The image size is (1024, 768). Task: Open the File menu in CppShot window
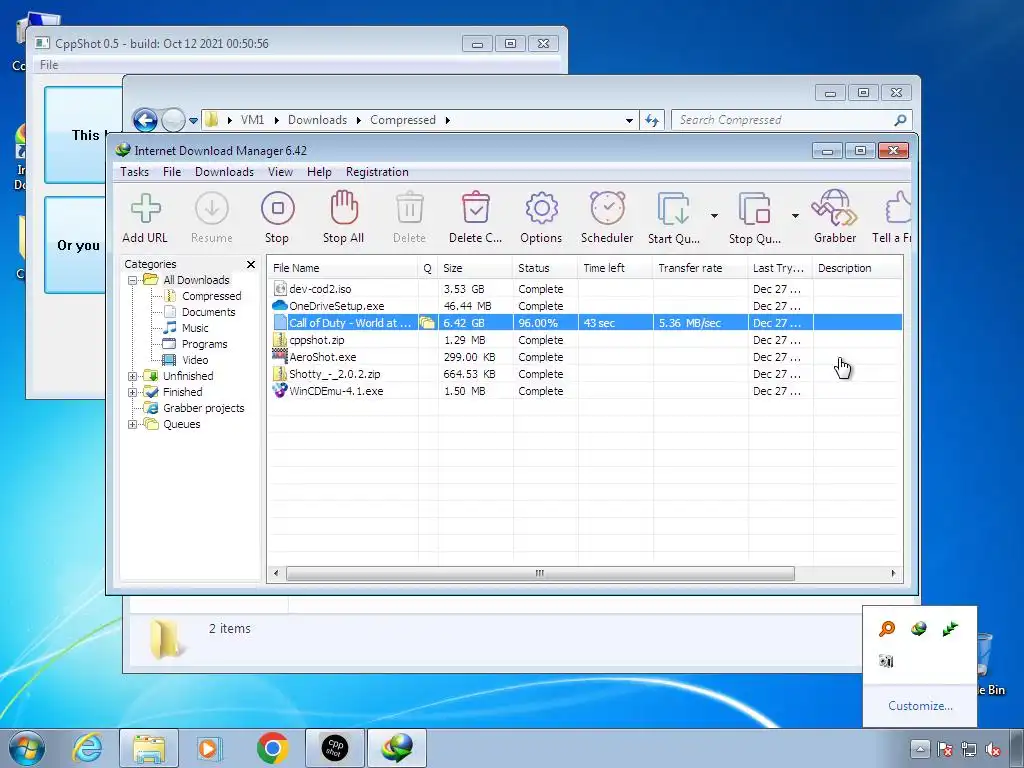click(x=49, y=65)
